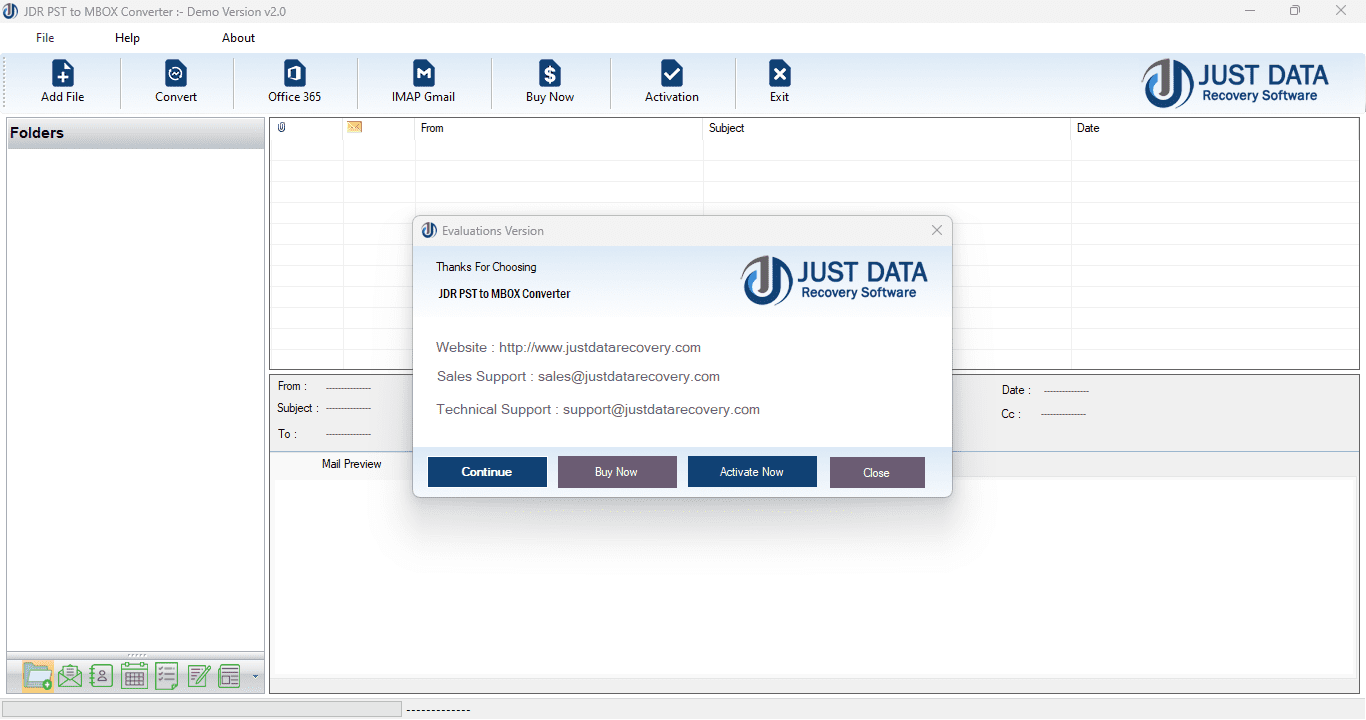Click the Activation toolbar icon
The height and width of the screenshot is (720, 1366).
pos(671,80)
